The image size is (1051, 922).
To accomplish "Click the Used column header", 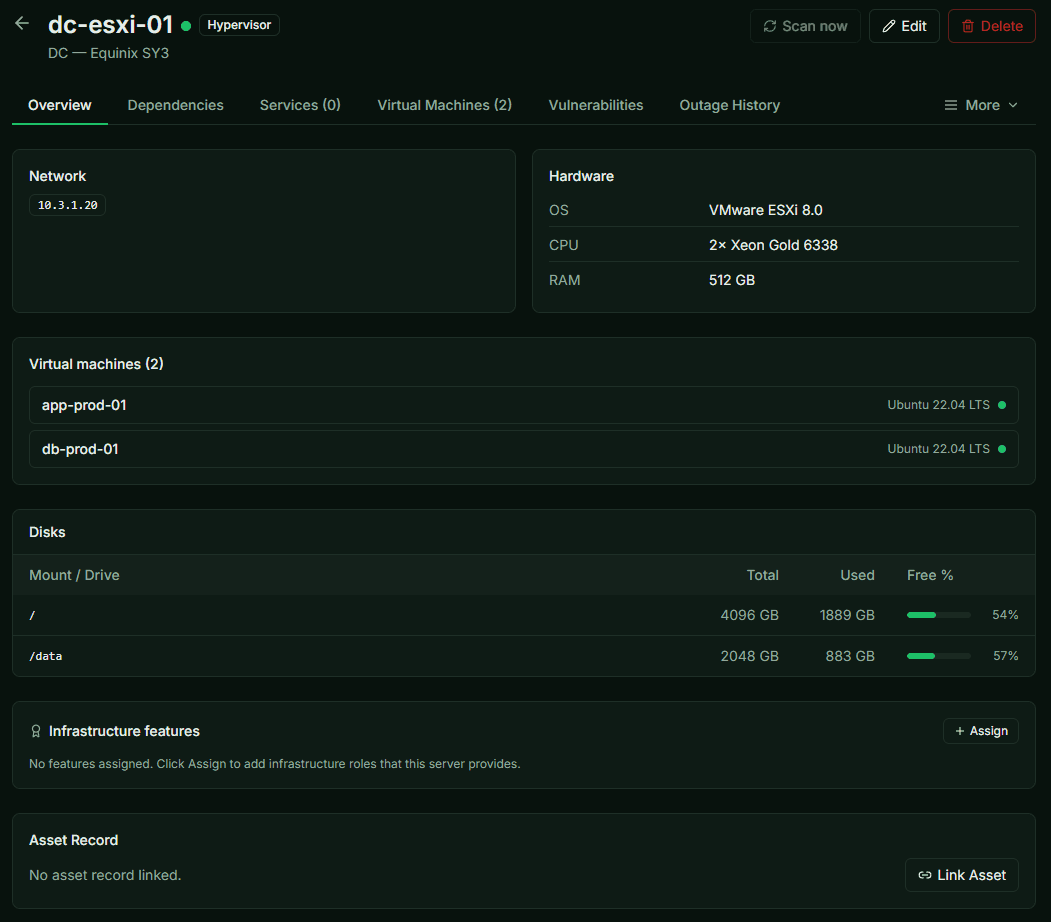I will [x=857, y=575].
